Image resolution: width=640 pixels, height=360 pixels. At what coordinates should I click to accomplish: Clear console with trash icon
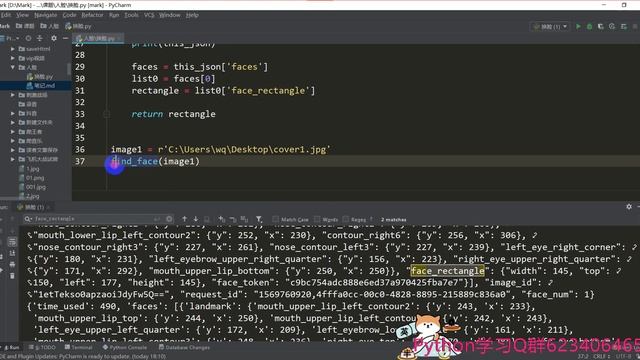[x=12, y=276]
